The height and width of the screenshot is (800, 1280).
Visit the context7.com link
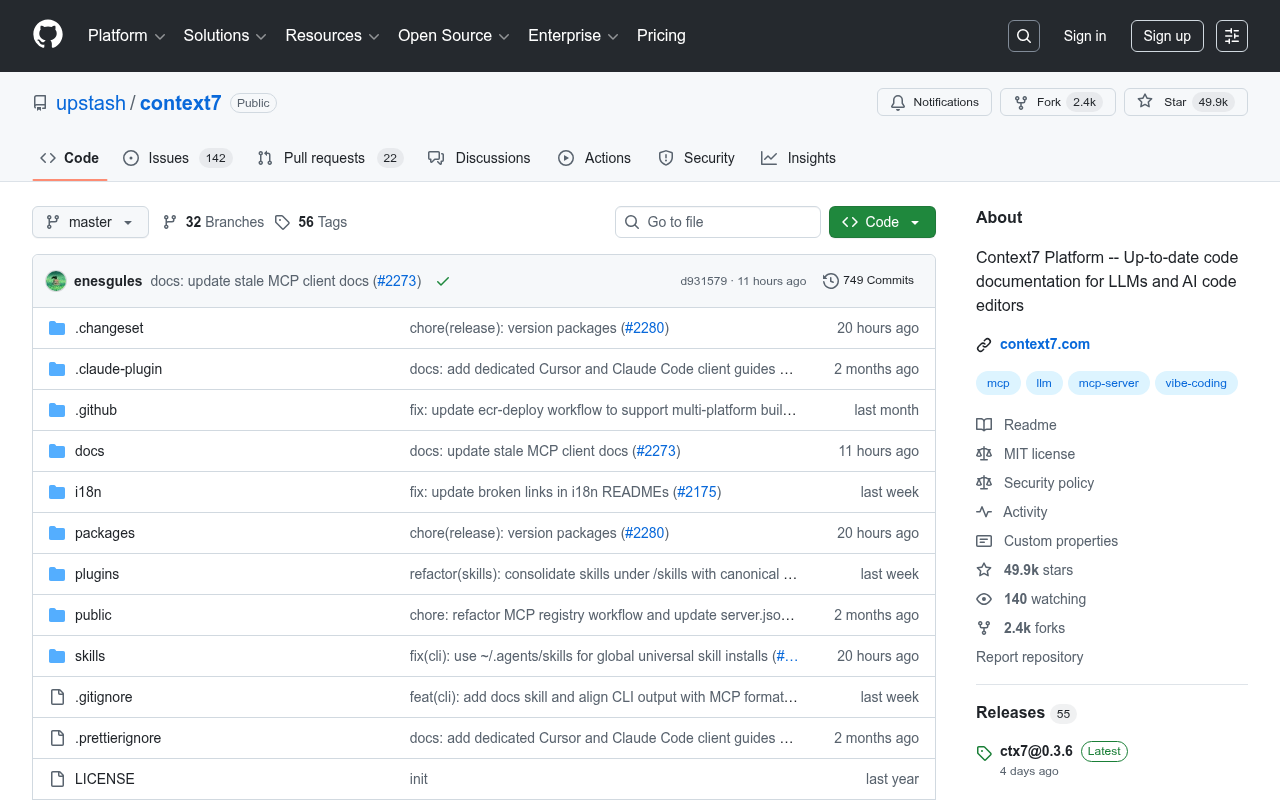coord(1044,343)
